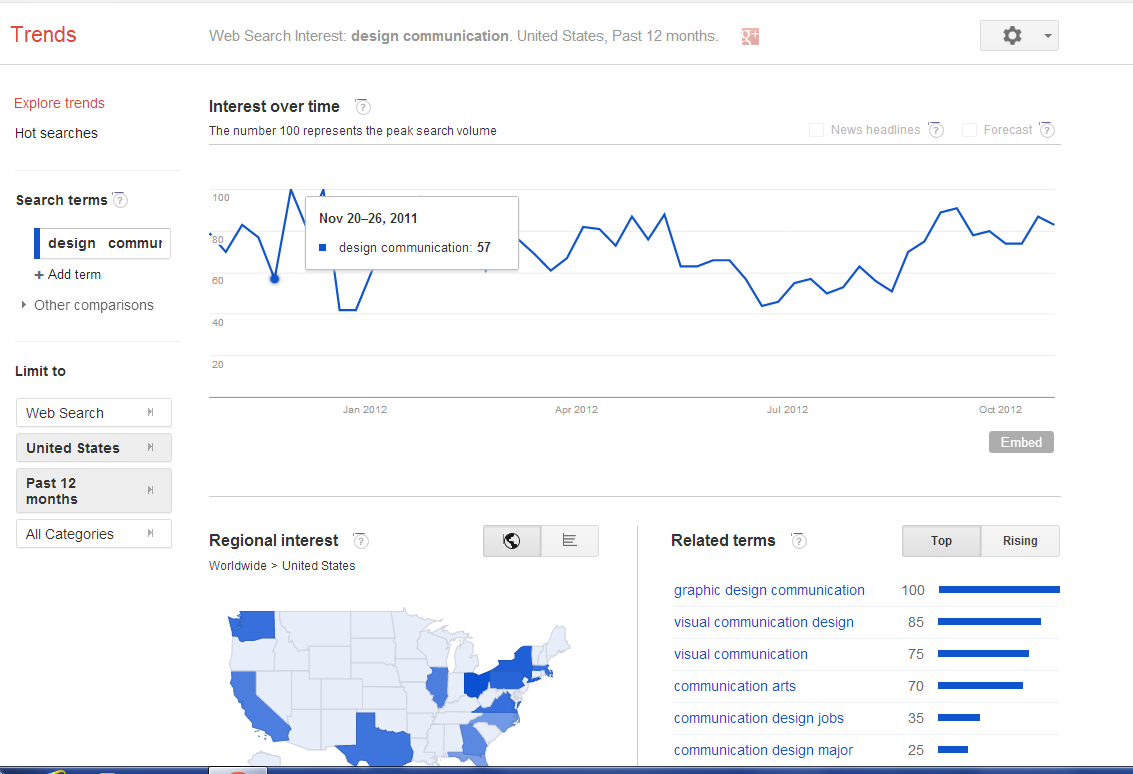Open the settings gear menu
This screenshot has height=774, width=1133.
(x=1018, y=36)
